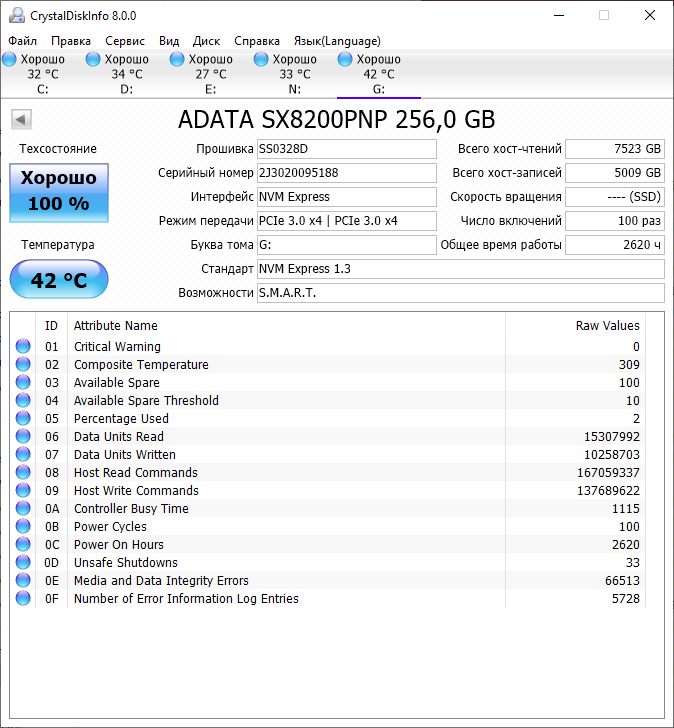Image resolution: width=674 pixels, height=728 pixels.
Task: Click the ID column header
Action: tap(52, 325)
